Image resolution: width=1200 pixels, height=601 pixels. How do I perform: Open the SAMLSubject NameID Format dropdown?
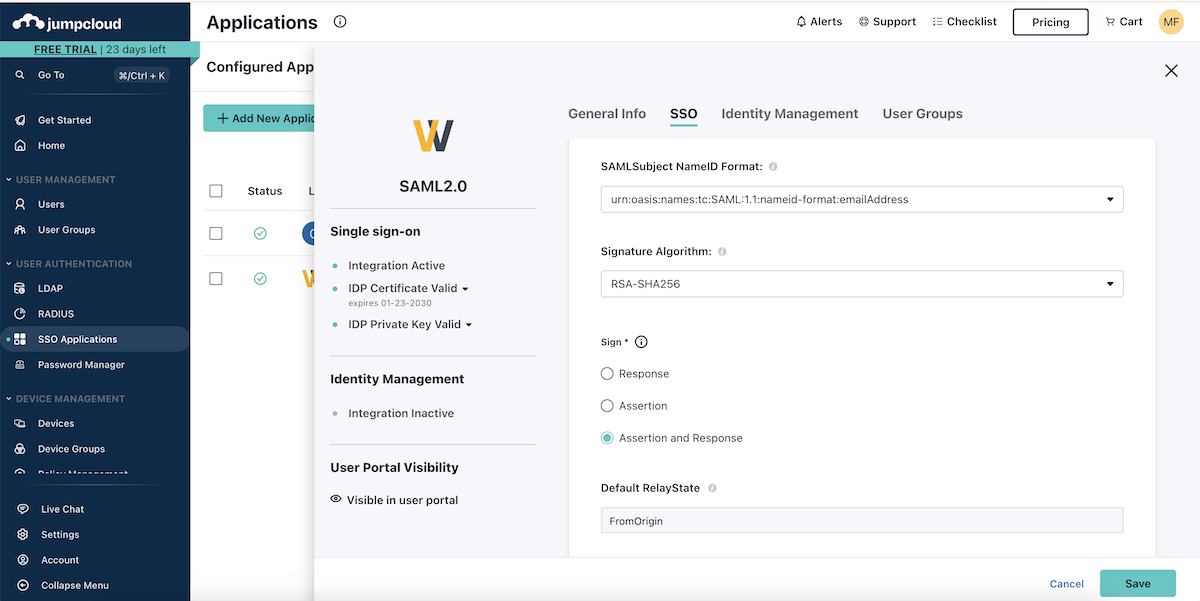click(x=861, y=199)
